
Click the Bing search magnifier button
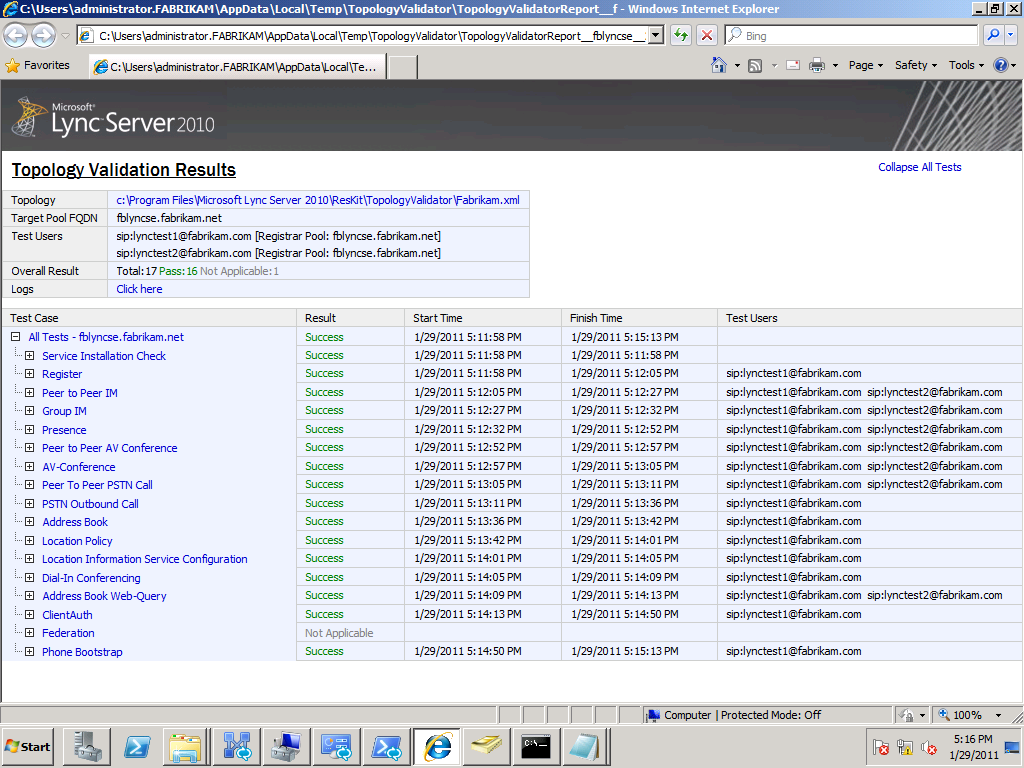993,35
